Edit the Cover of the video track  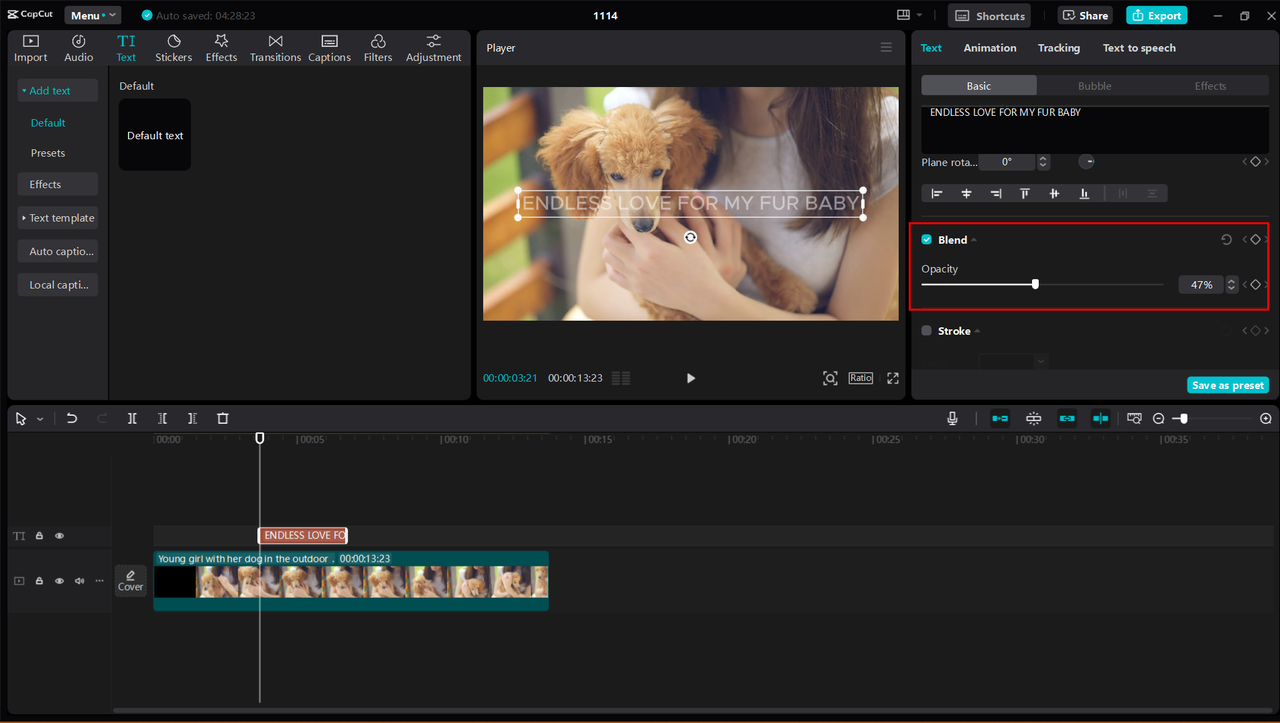pos(131,581)
